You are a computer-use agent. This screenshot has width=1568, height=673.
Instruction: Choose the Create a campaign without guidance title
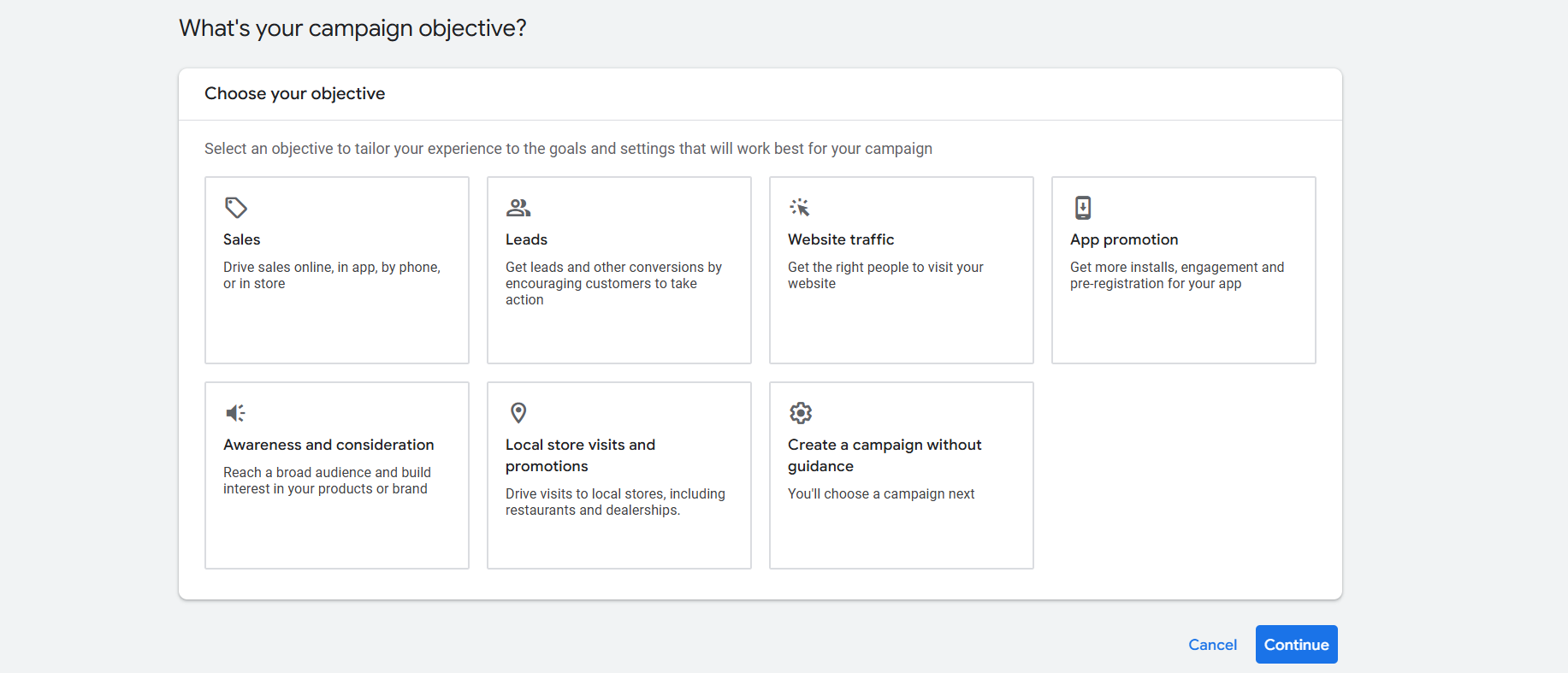[884, 455]
